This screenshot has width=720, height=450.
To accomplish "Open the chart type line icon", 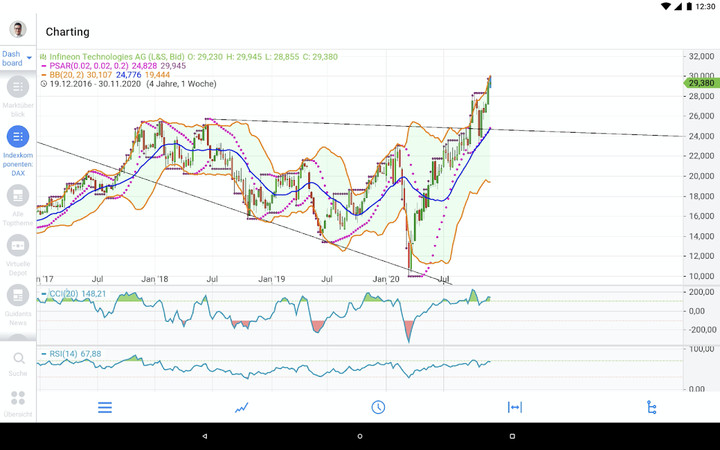I will 242,407.
